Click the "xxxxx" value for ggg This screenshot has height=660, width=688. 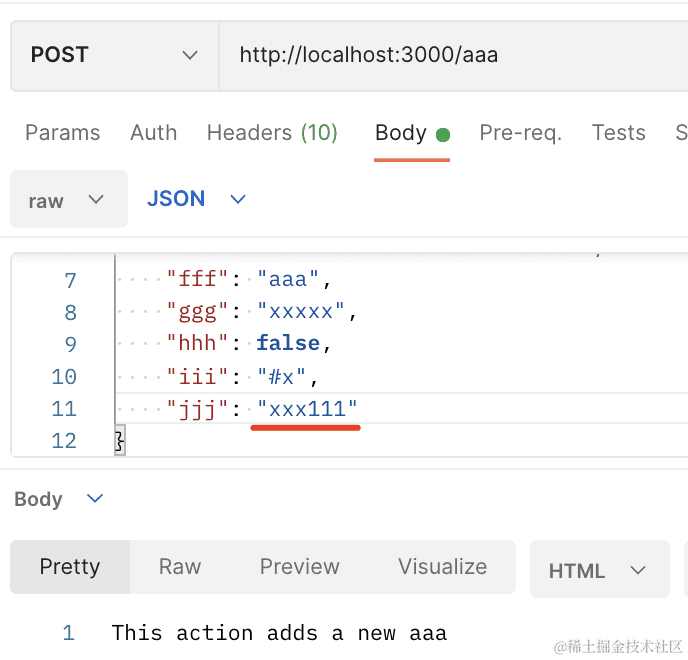coord(301,313)
